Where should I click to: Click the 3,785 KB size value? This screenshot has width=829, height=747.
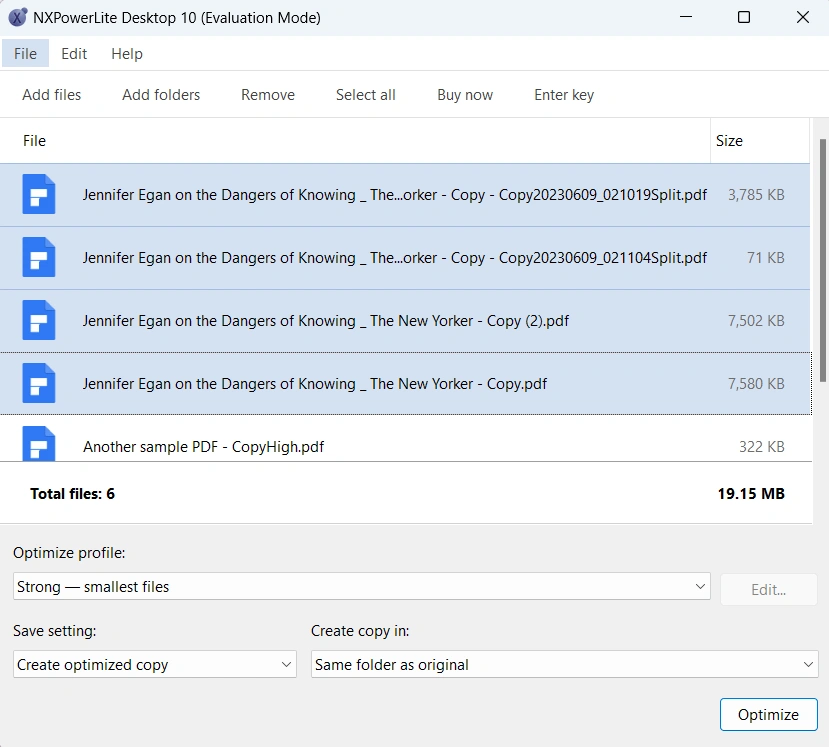coord(756,195)
